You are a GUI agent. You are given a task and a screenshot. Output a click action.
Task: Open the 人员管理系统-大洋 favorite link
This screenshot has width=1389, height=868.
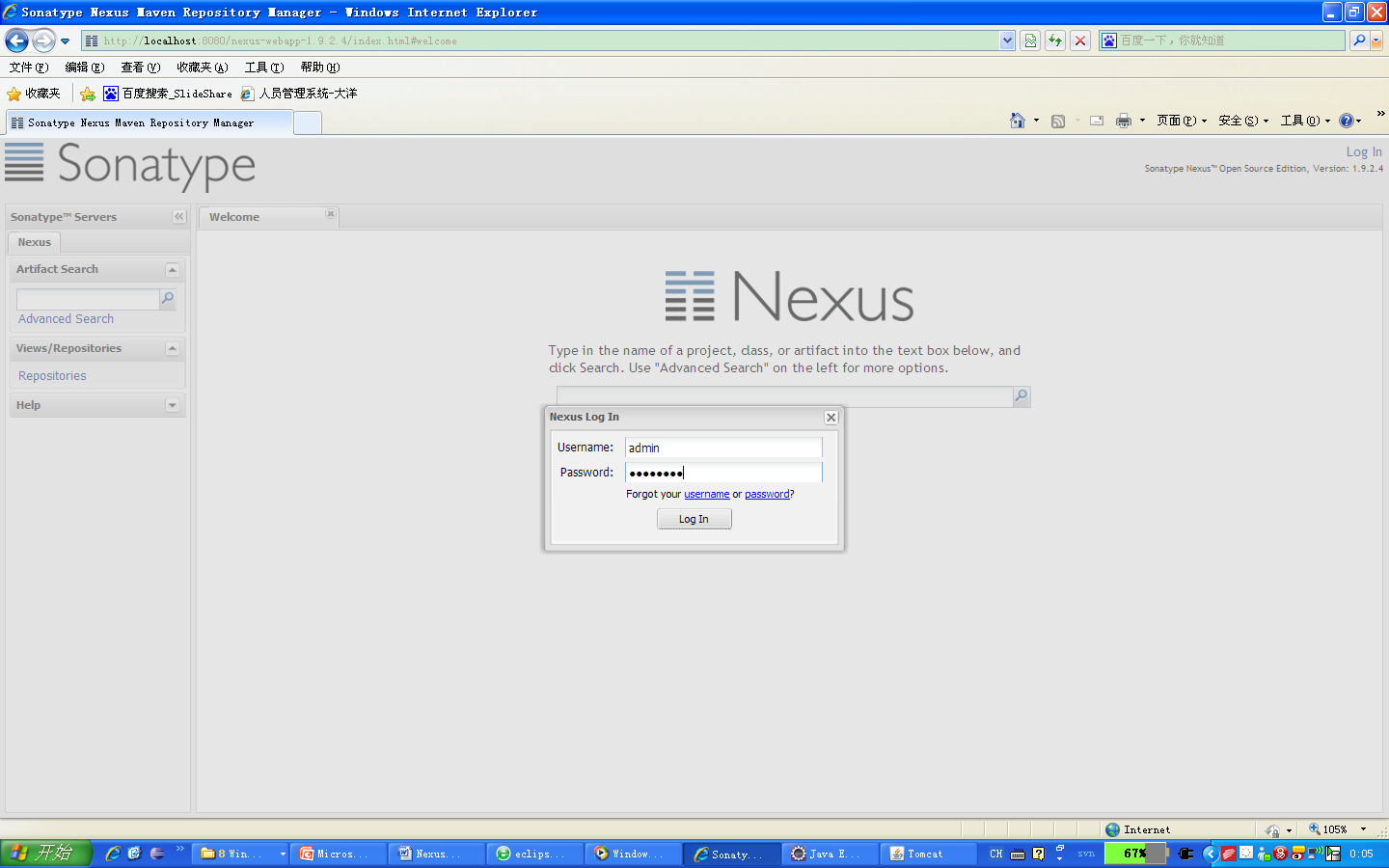(299, 94)
